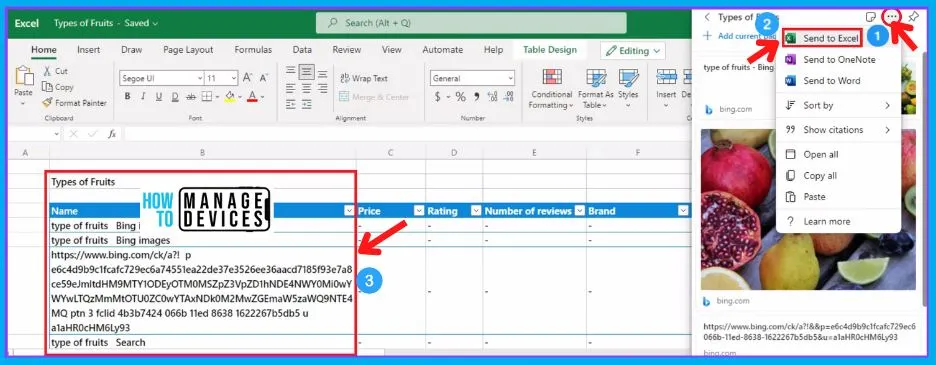Open Insert cells dropdown in ribbon
Screen dimensions: 936x365
pyautogui.click(x=666, y=88)
